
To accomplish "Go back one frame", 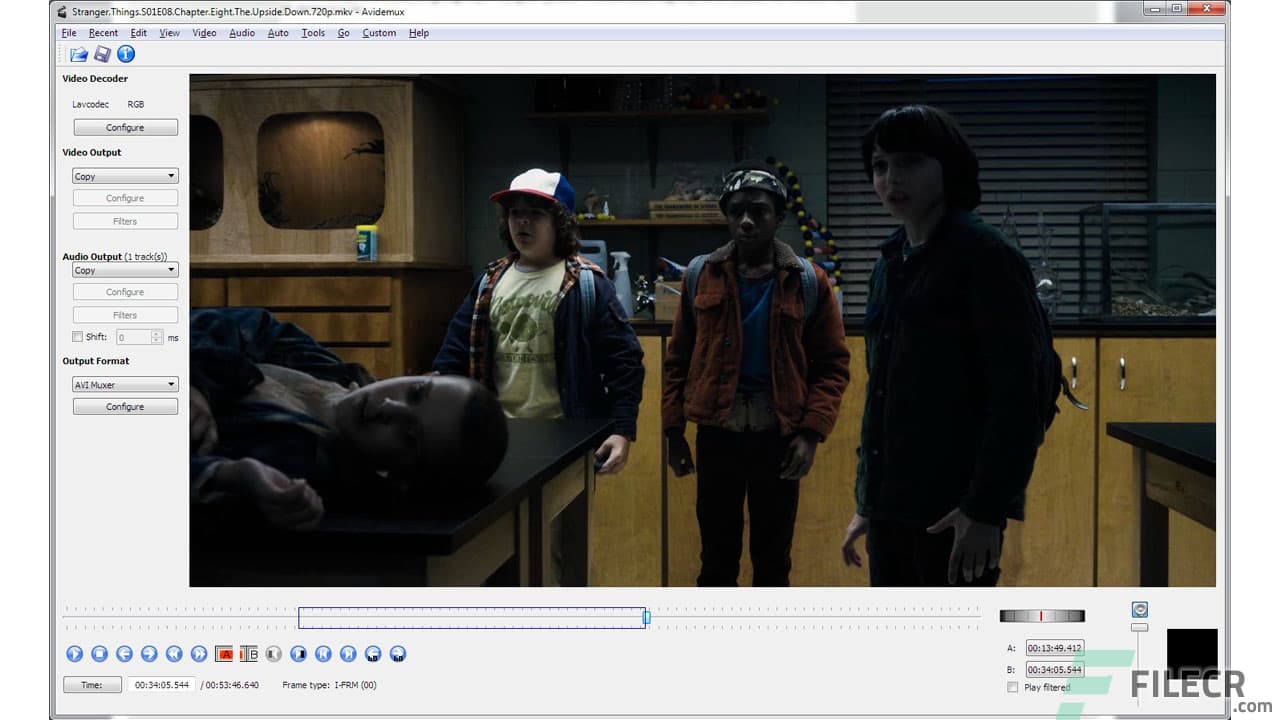I will [124, 653].
